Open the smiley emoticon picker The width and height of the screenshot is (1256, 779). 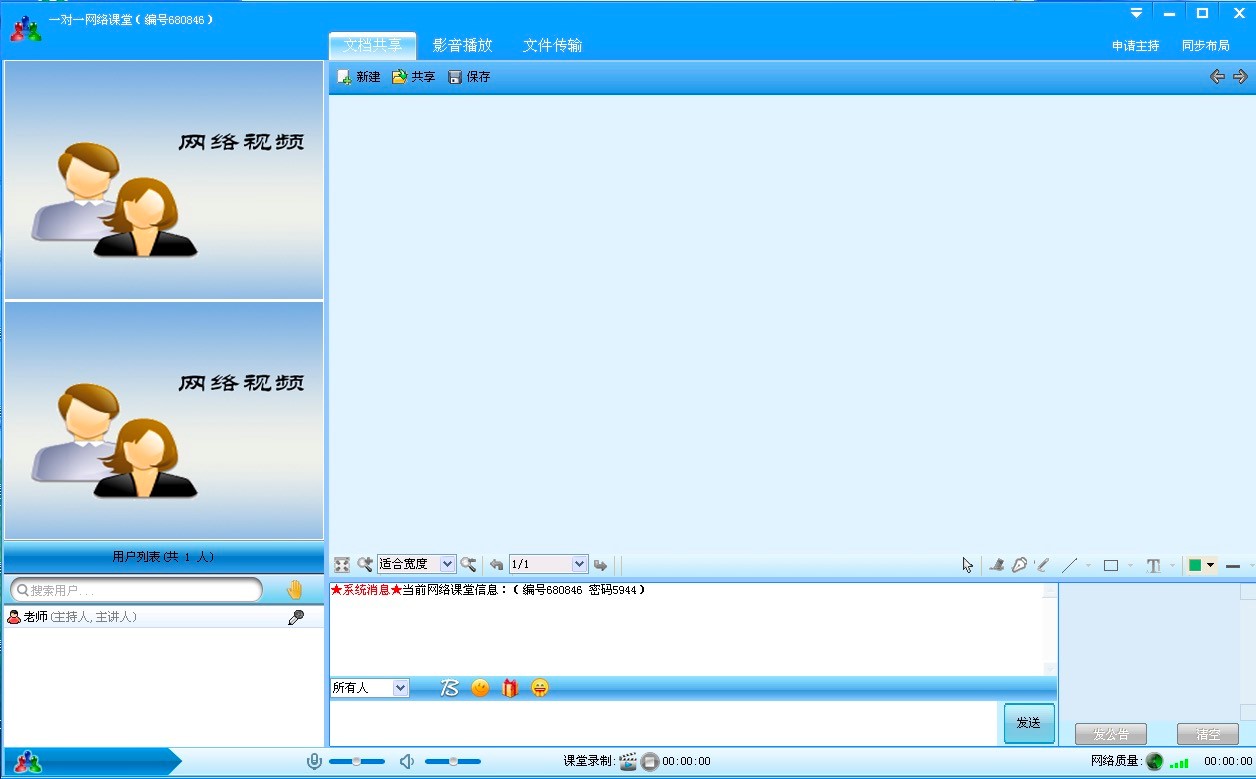pyautogui.click(x=480, y=688)
